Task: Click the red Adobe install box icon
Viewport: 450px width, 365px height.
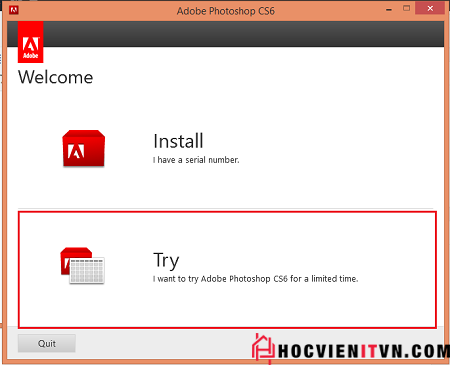Action: point(84,148)
